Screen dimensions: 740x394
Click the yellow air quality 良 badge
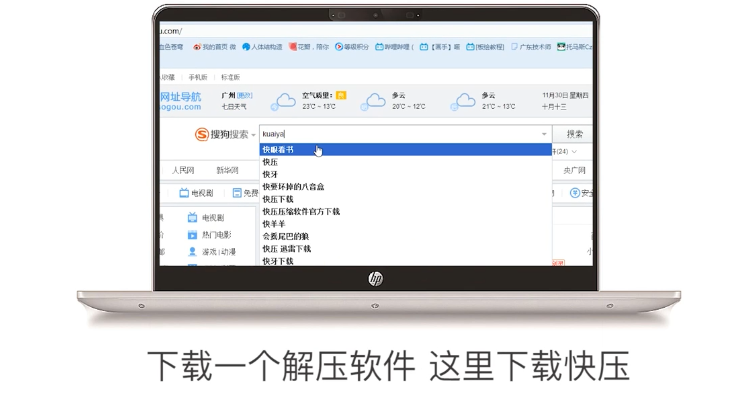click(341, 95)
